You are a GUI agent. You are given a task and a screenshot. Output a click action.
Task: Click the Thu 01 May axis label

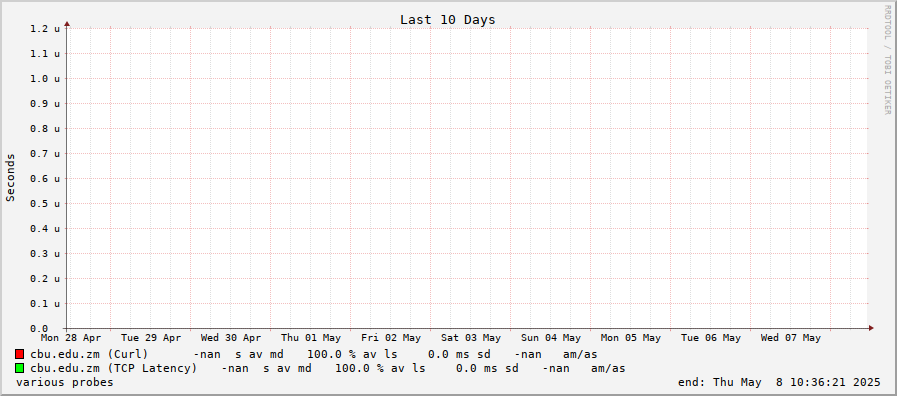(x=311, y=338)
